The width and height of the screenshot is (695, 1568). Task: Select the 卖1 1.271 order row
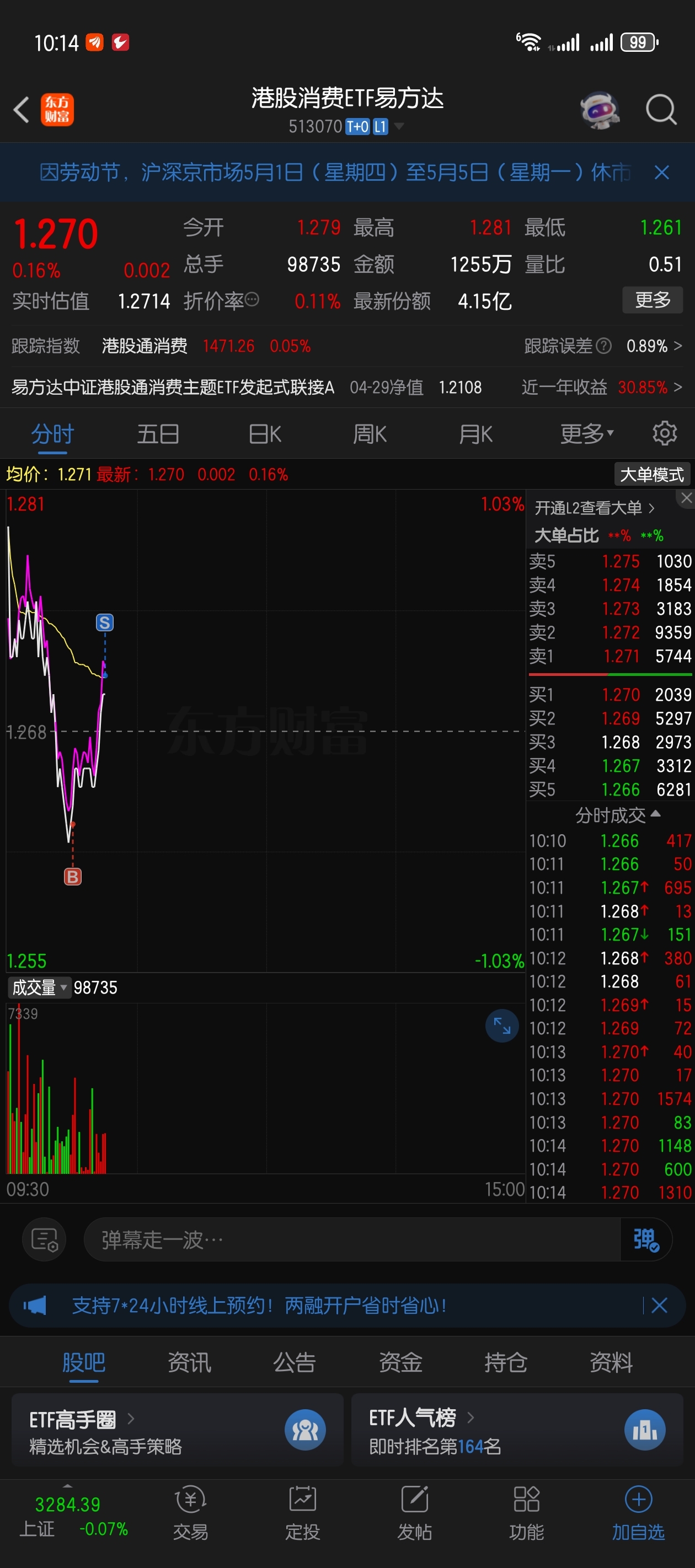coord(610,656)
